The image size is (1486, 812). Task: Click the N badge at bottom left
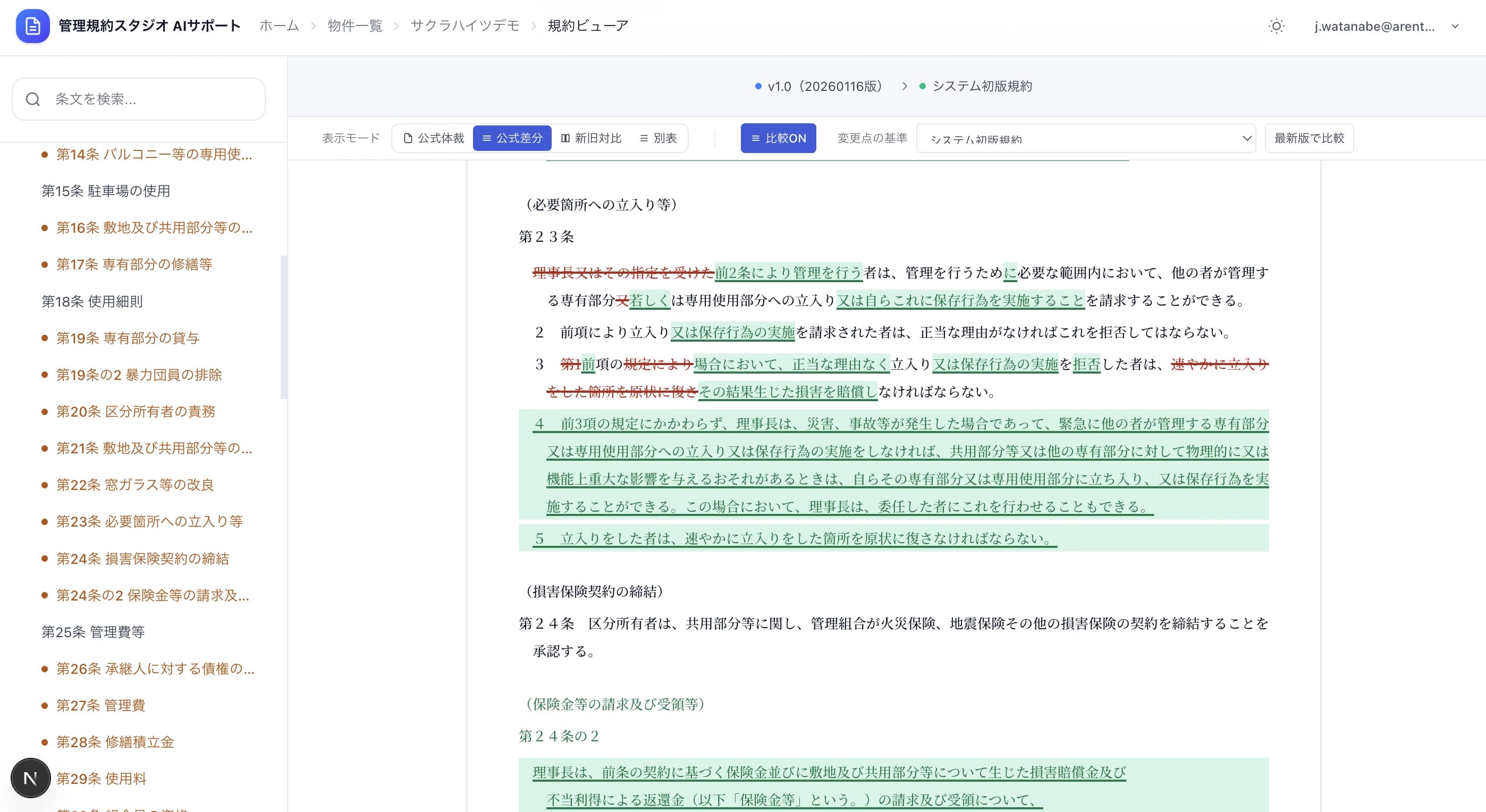click(30, 777)
